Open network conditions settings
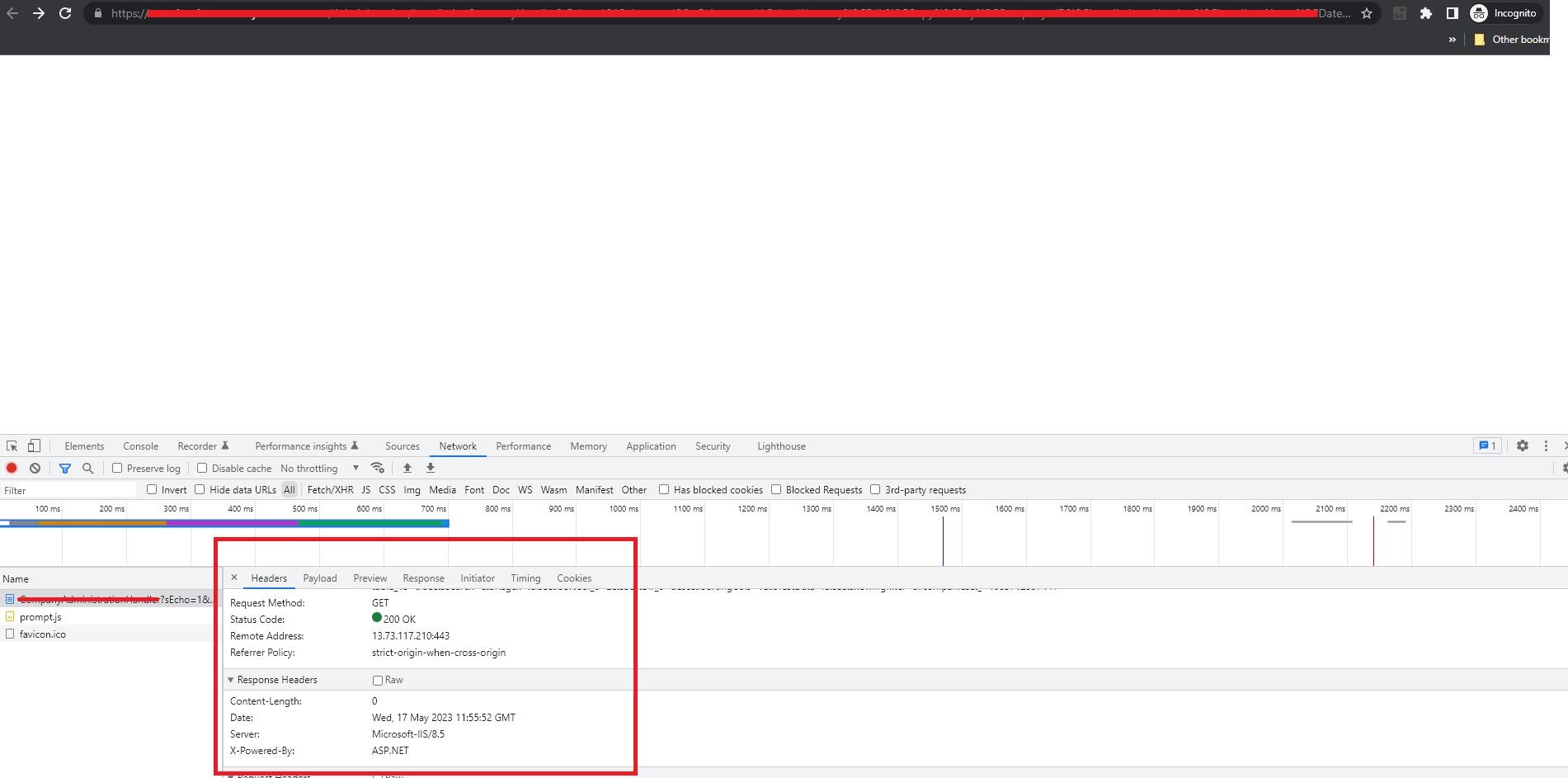Screen dimensions: 1568x778 378,468
